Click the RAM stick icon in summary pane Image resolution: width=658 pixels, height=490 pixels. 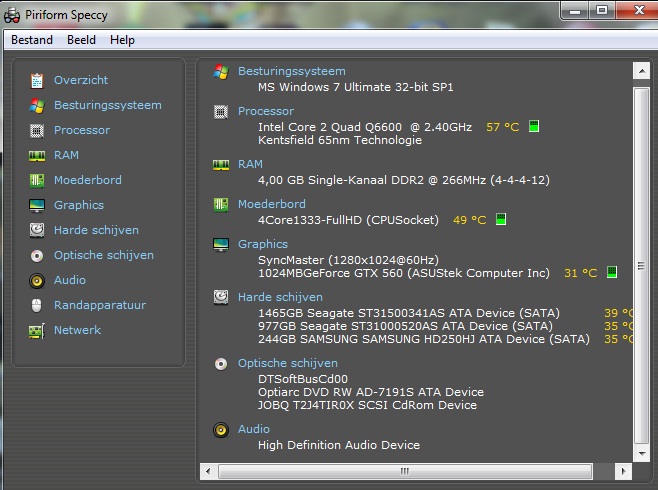pyautogui.click(x=221, y=165)
